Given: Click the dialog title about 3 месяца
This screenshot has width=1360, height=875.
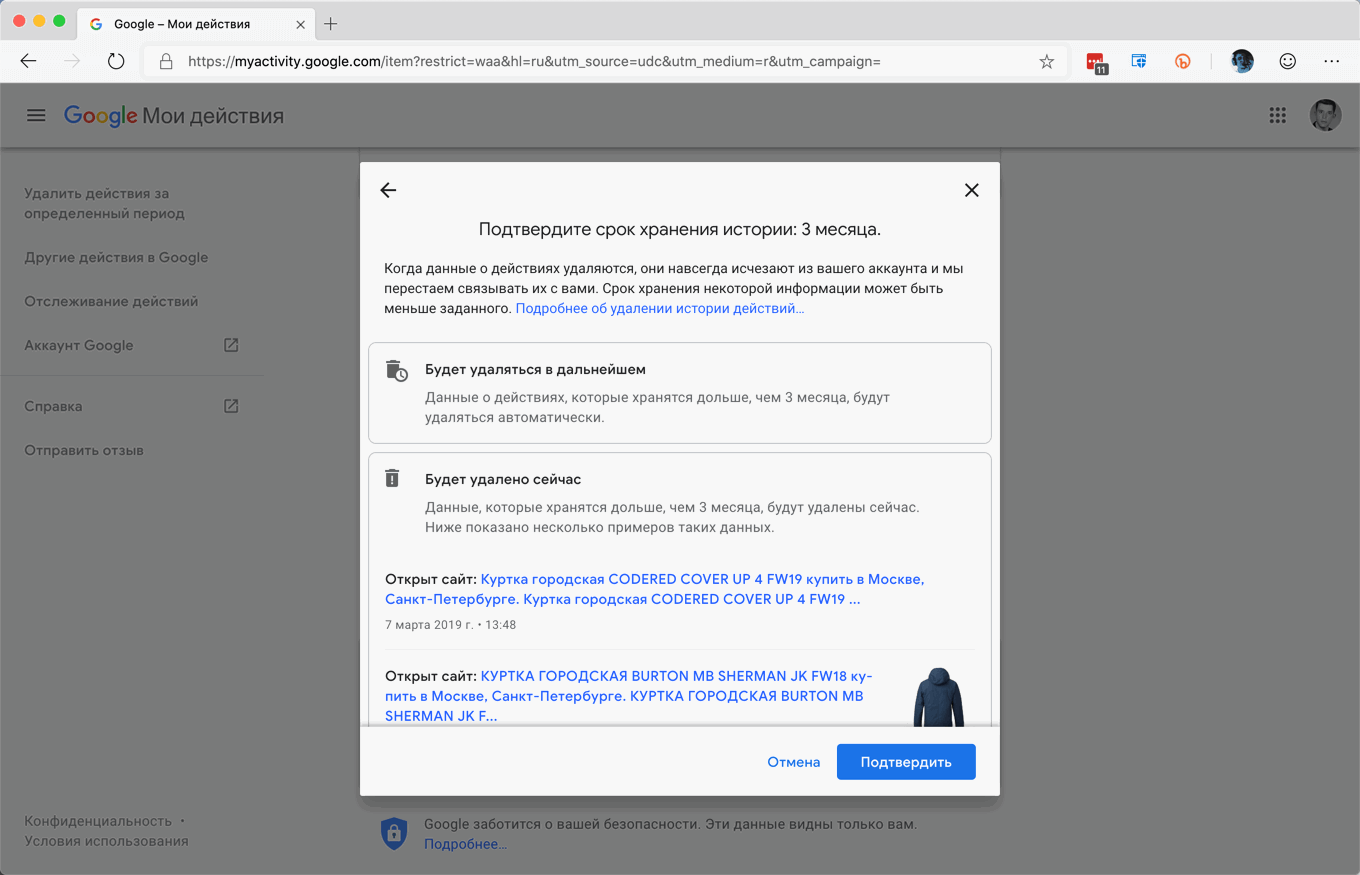Looking at the screenshot, I should tap(680, 229).
